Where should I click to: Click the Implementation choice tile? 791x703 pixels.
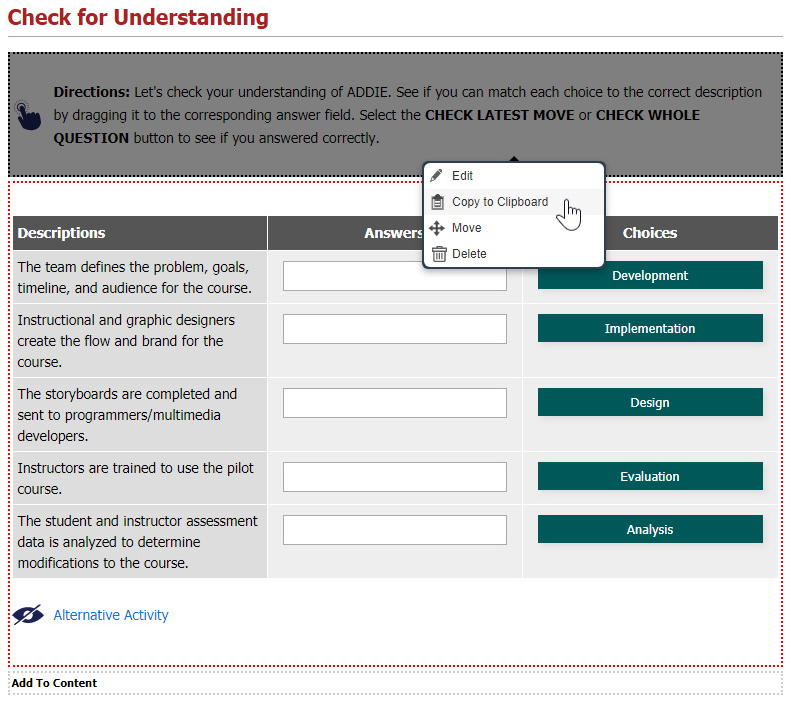650,328
